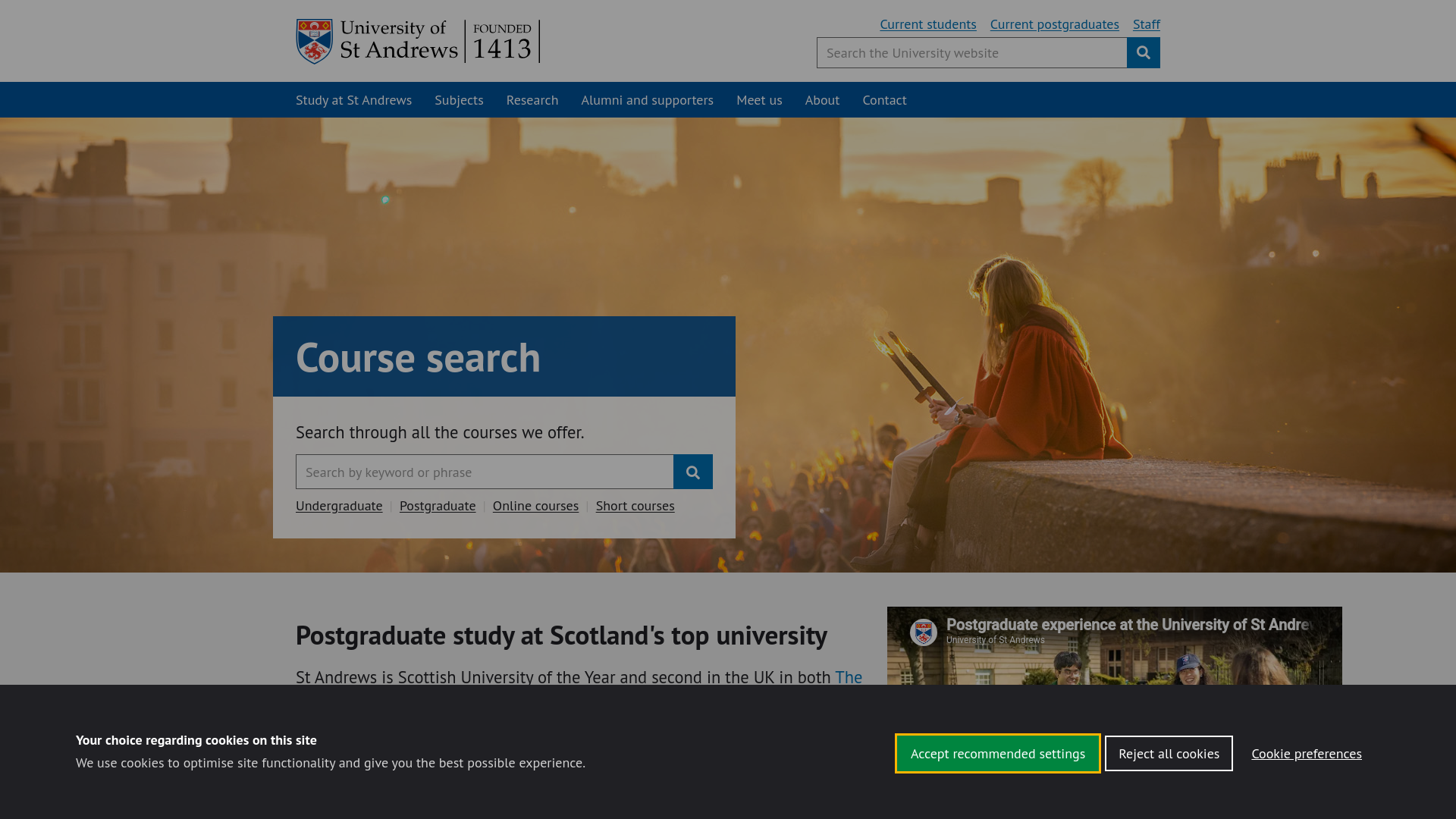Screen dimensions: 1456x819
Task: Open the Short courses link
Action: point(635,506)
